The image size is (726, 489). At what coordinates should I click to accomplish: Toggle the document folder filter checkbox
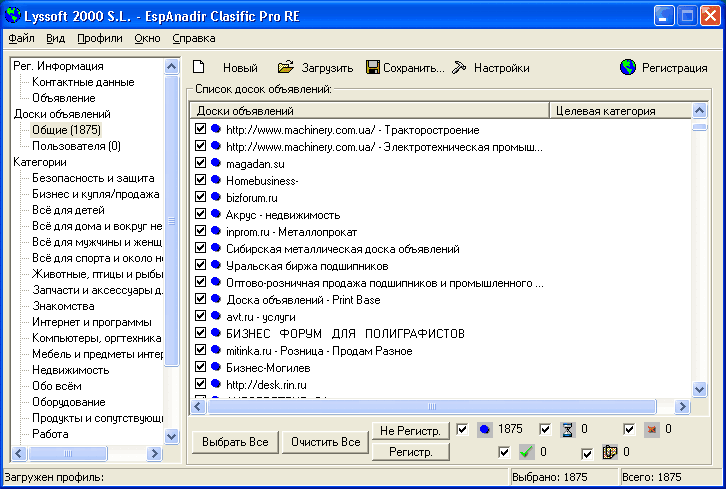587,453
